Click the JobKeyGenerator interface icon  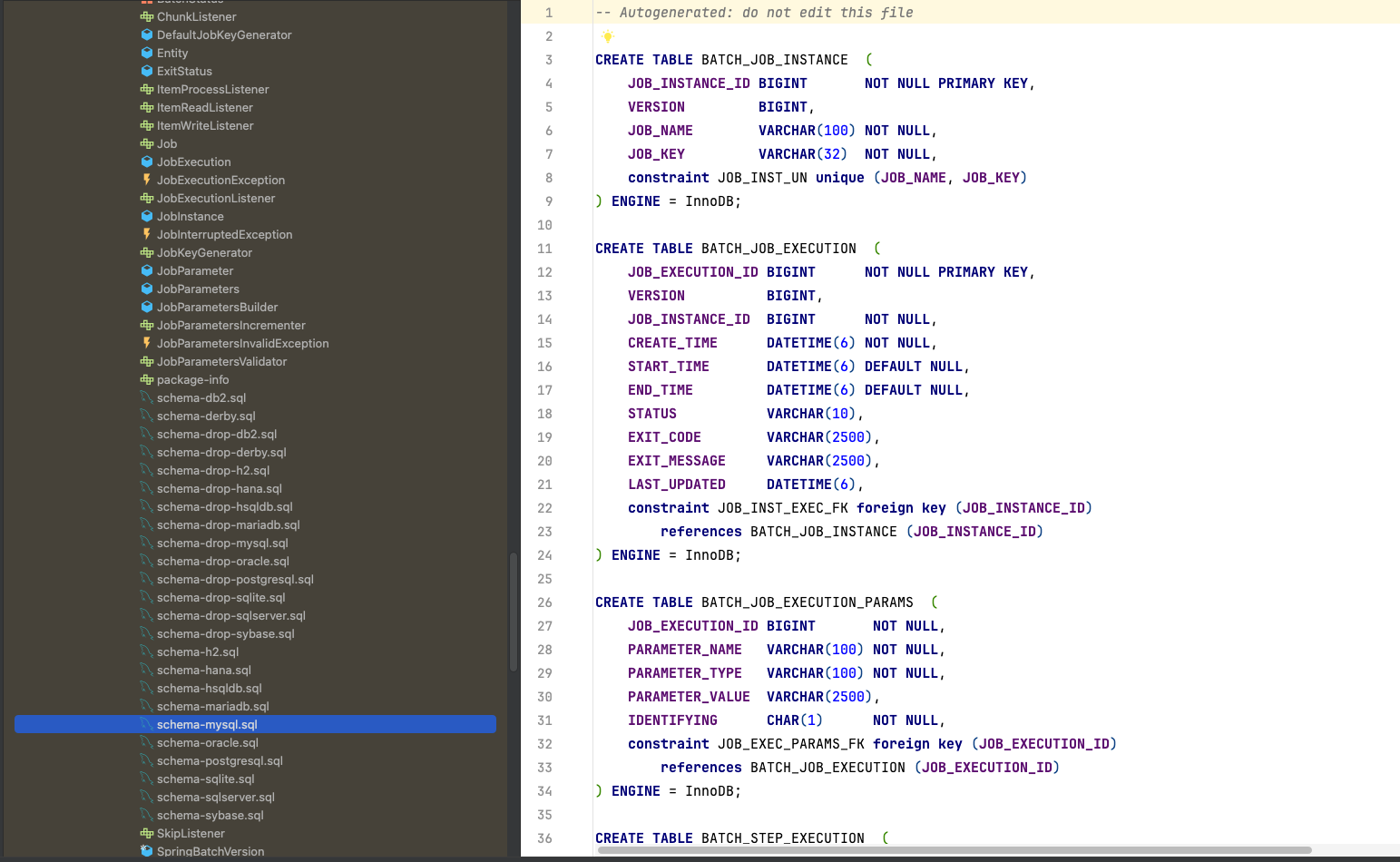(x=147, y=252)
